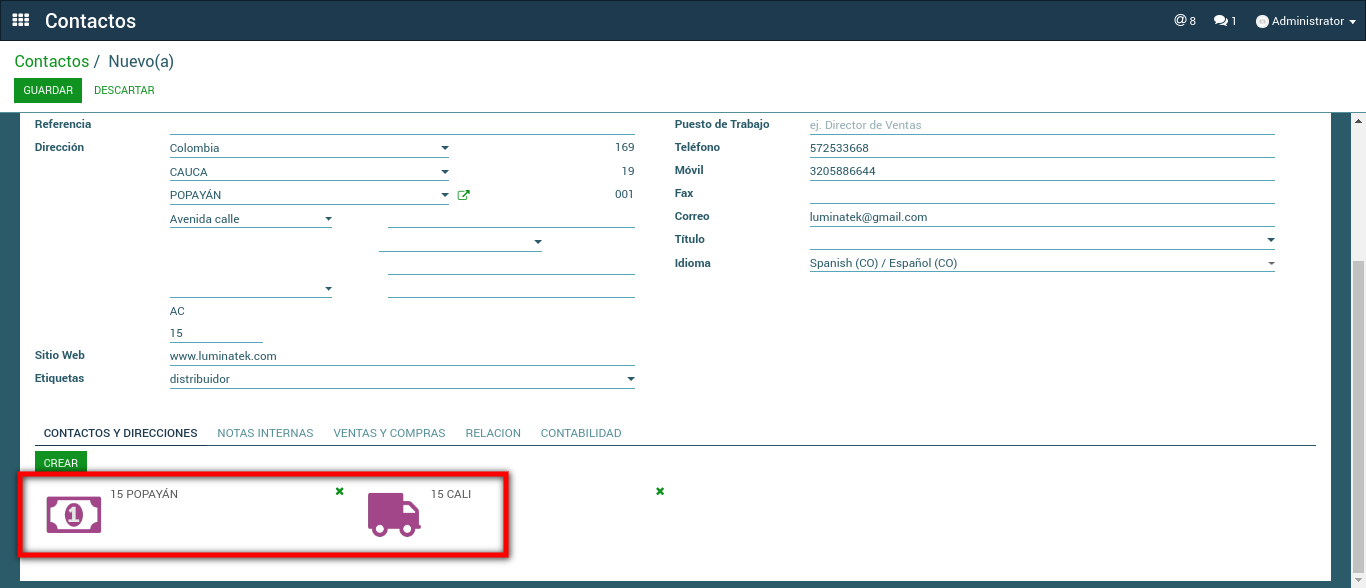Screen dimensions: 1366x588
Task: Click the money invoice address icon
Action: click(x=74, y=514)
